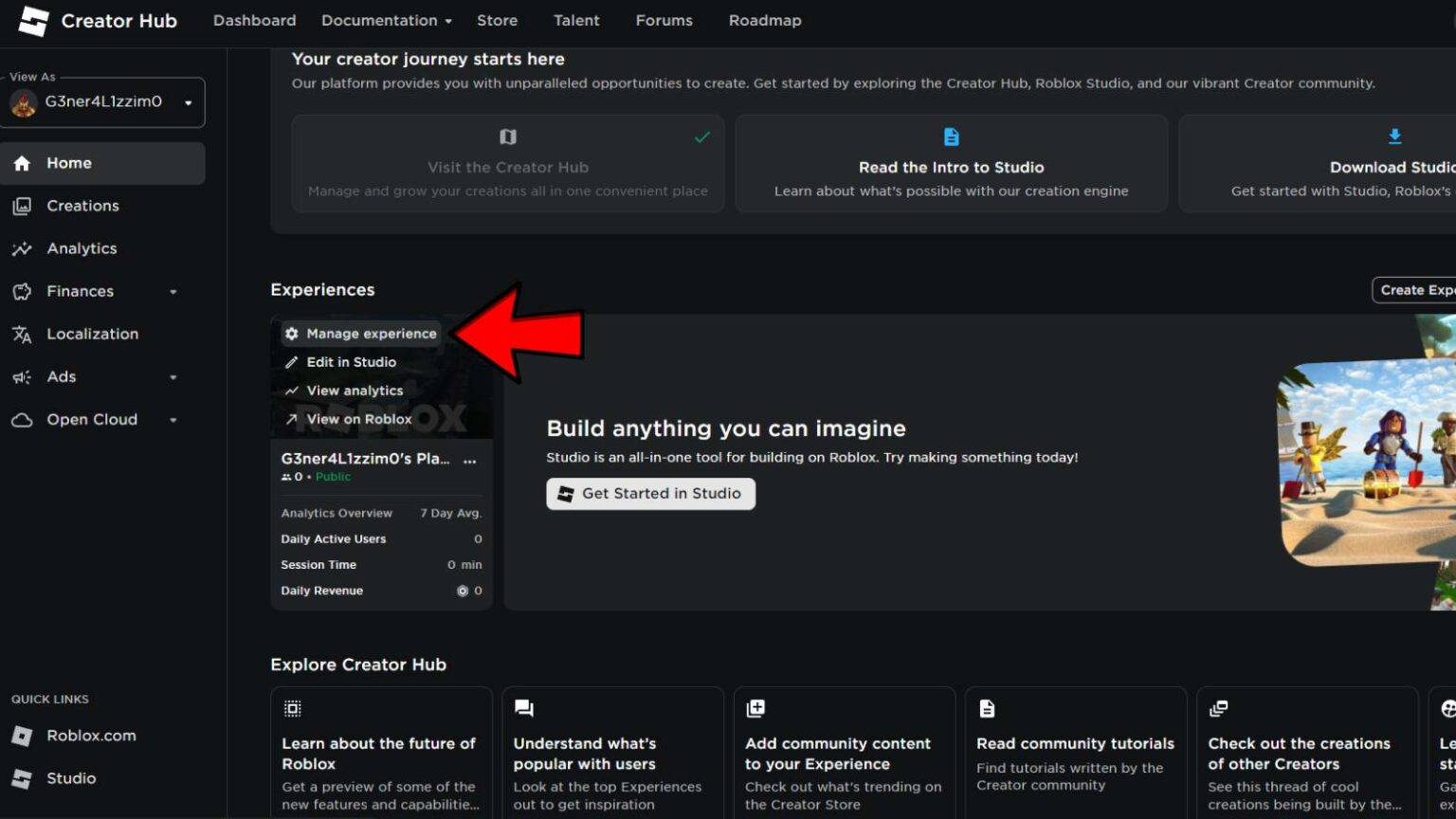Expand the Finances sidebar section
The image size is (1456, 819).
tap(173, 291)
